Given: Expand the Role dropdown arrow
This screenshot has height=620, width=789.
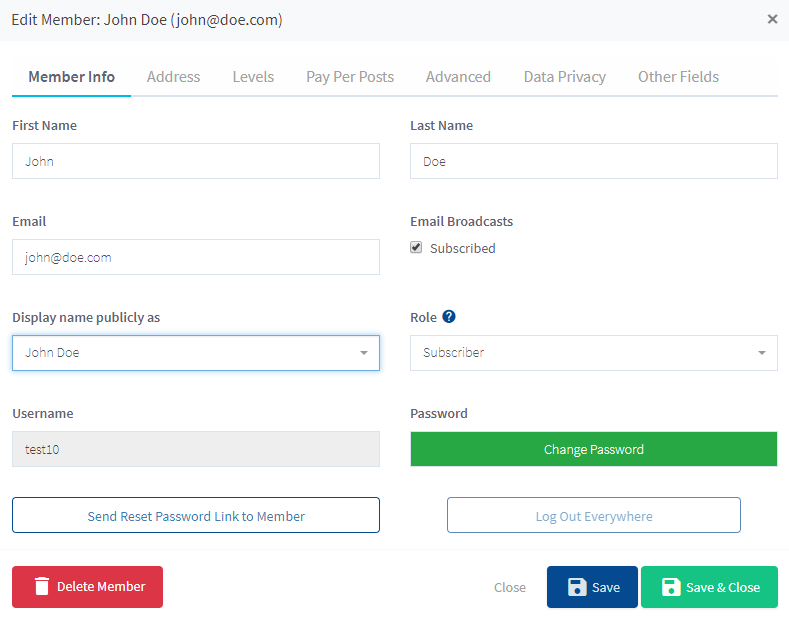Looking at the screenshot, I should [x=761, y=353].
